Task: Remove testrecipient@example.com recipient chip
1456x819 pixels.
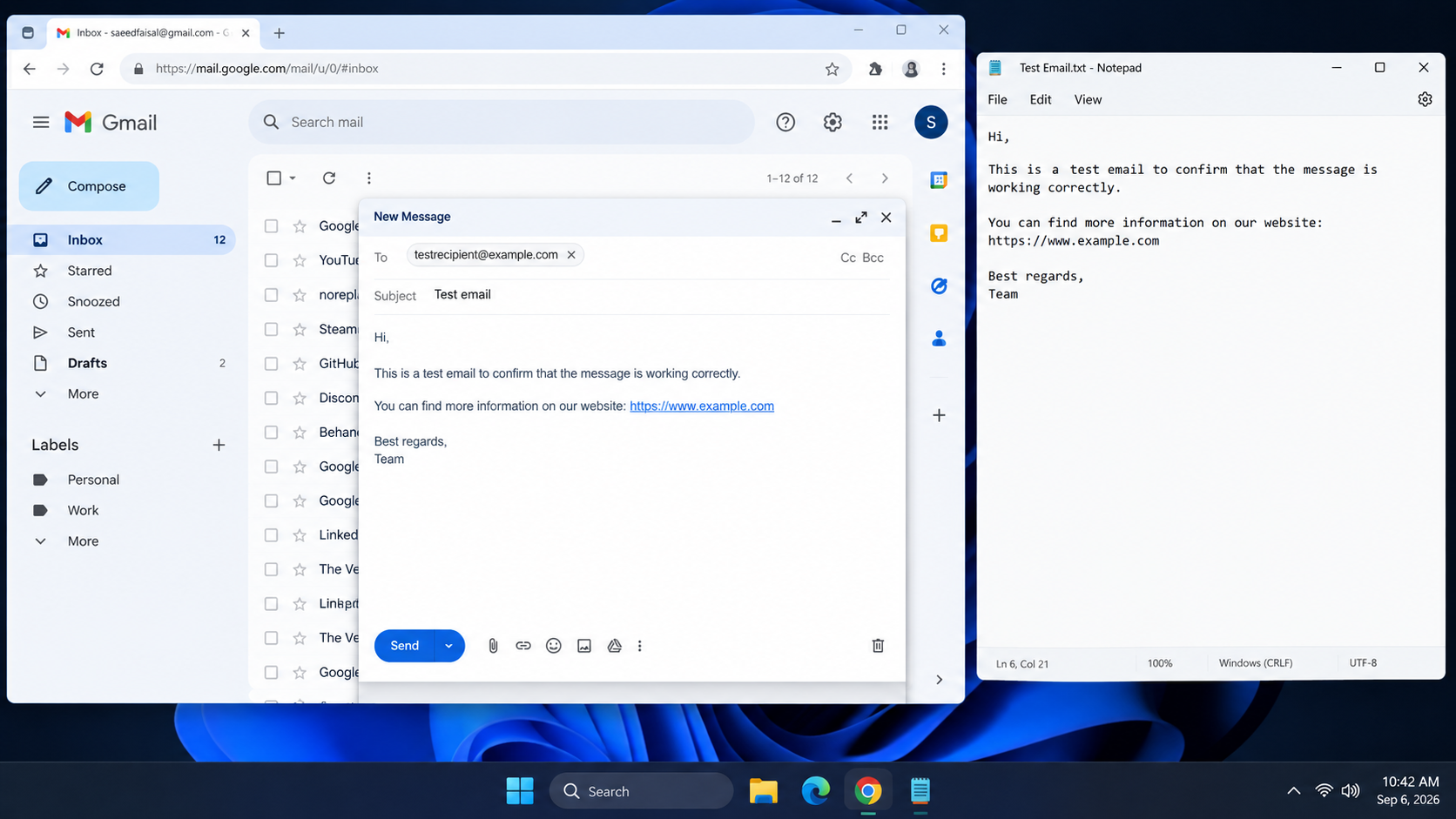Action: pyautogui.click(x=571, y=255)
